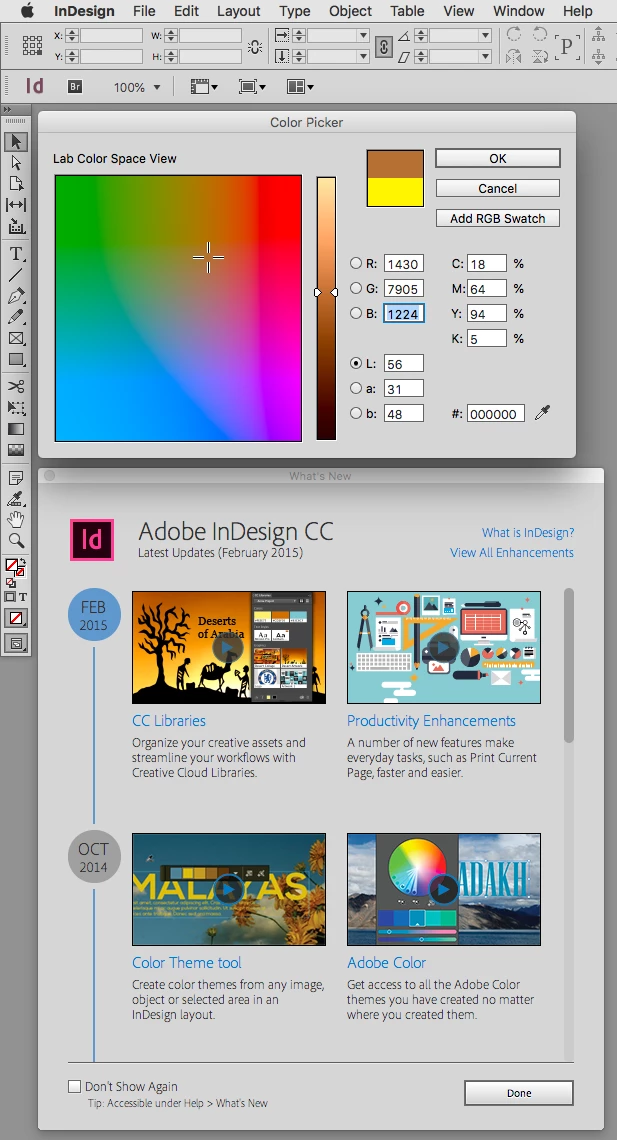Open the Shear X Angle dropdown

(x=485, y=56)
